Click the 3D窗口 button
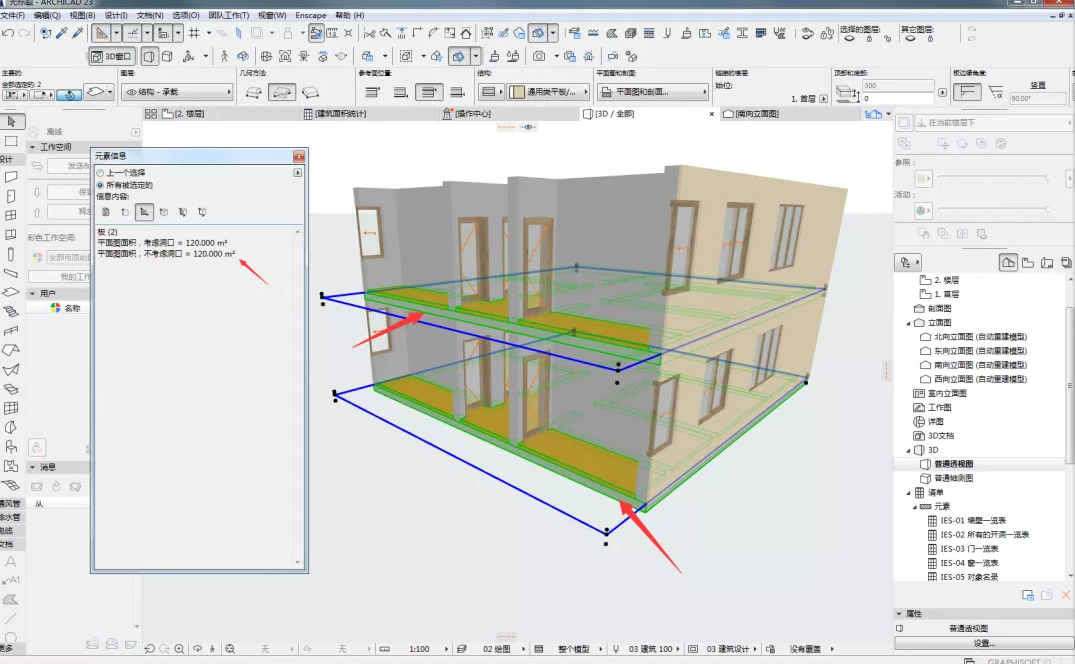1075x664 pixels. tap(112, 56)
